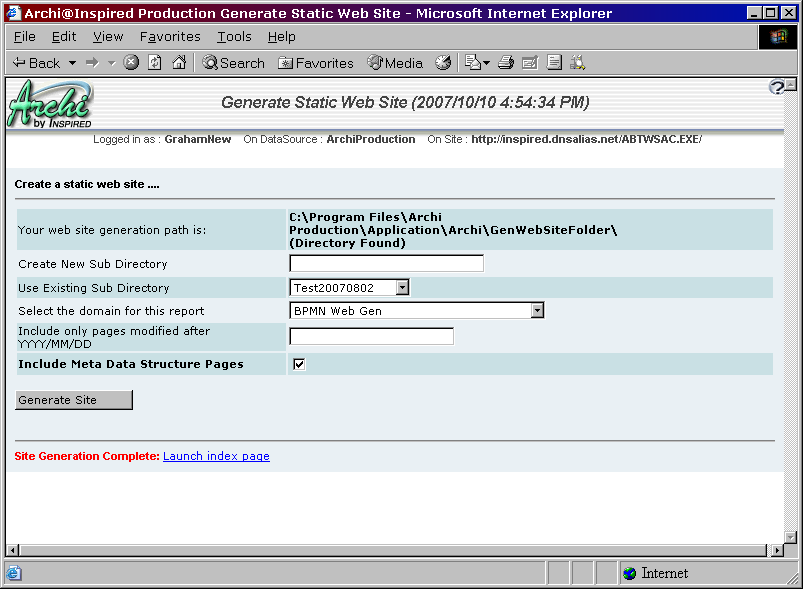This screenshot has width=803, height=589.
Task: Click the History toolbar icon
Action: click(443, 63)
